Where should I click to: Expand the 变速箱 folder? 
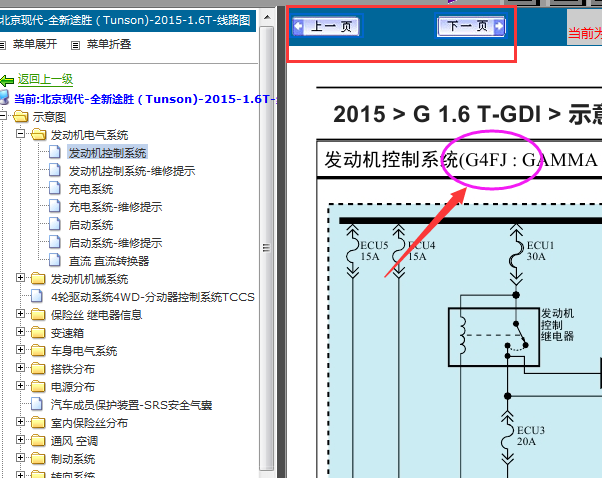click(x=20, y=332)
